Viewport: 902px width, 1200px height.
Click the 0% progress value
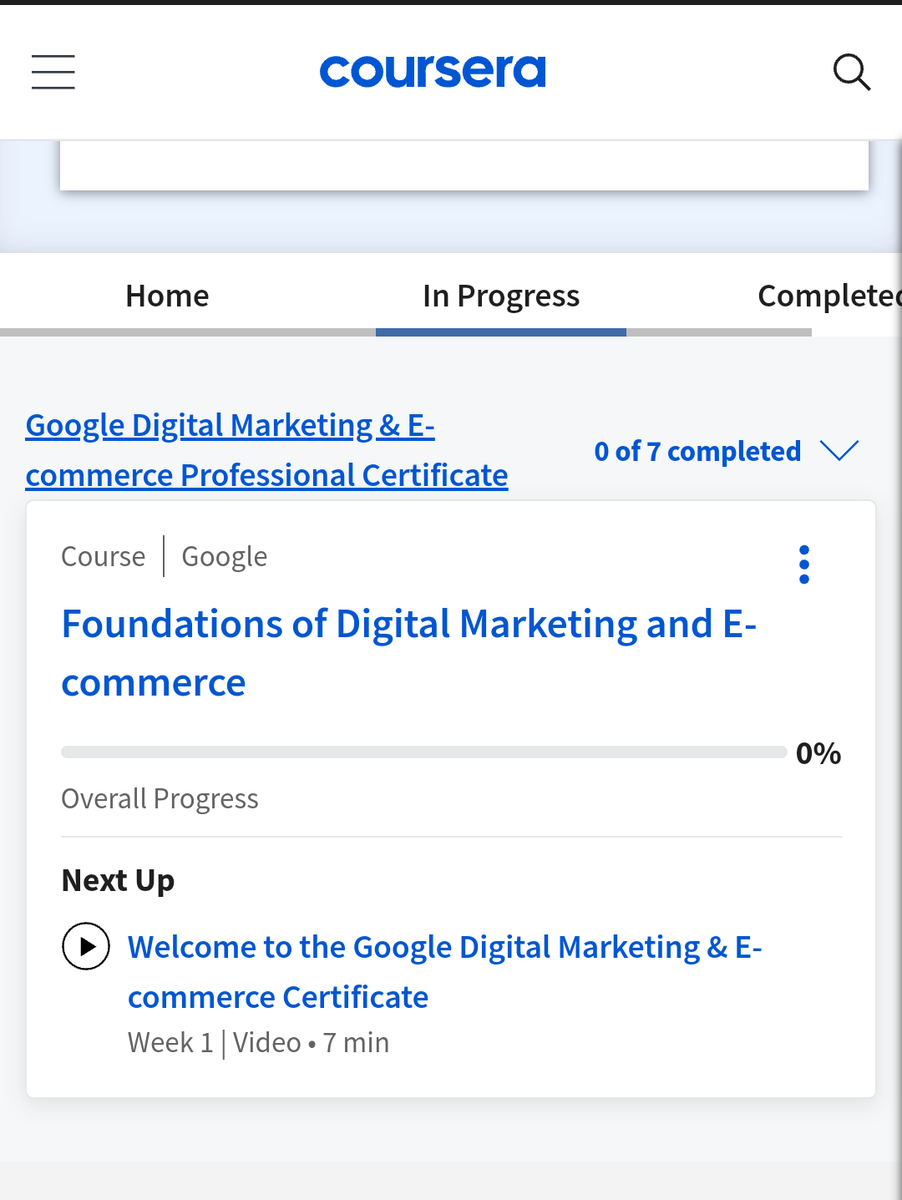click(818, 753)
